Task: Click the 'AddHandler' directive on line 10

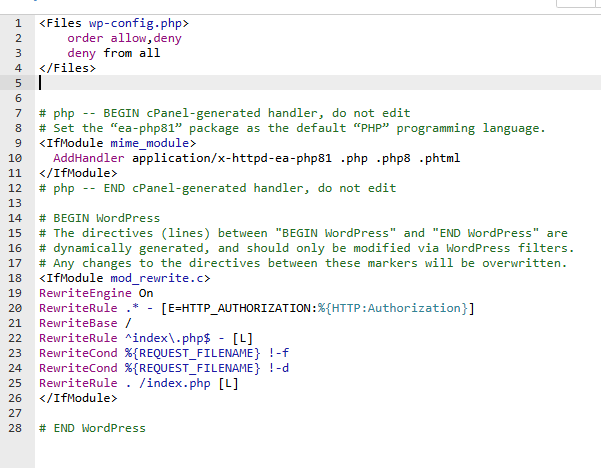Action: (x=89, y=158)
